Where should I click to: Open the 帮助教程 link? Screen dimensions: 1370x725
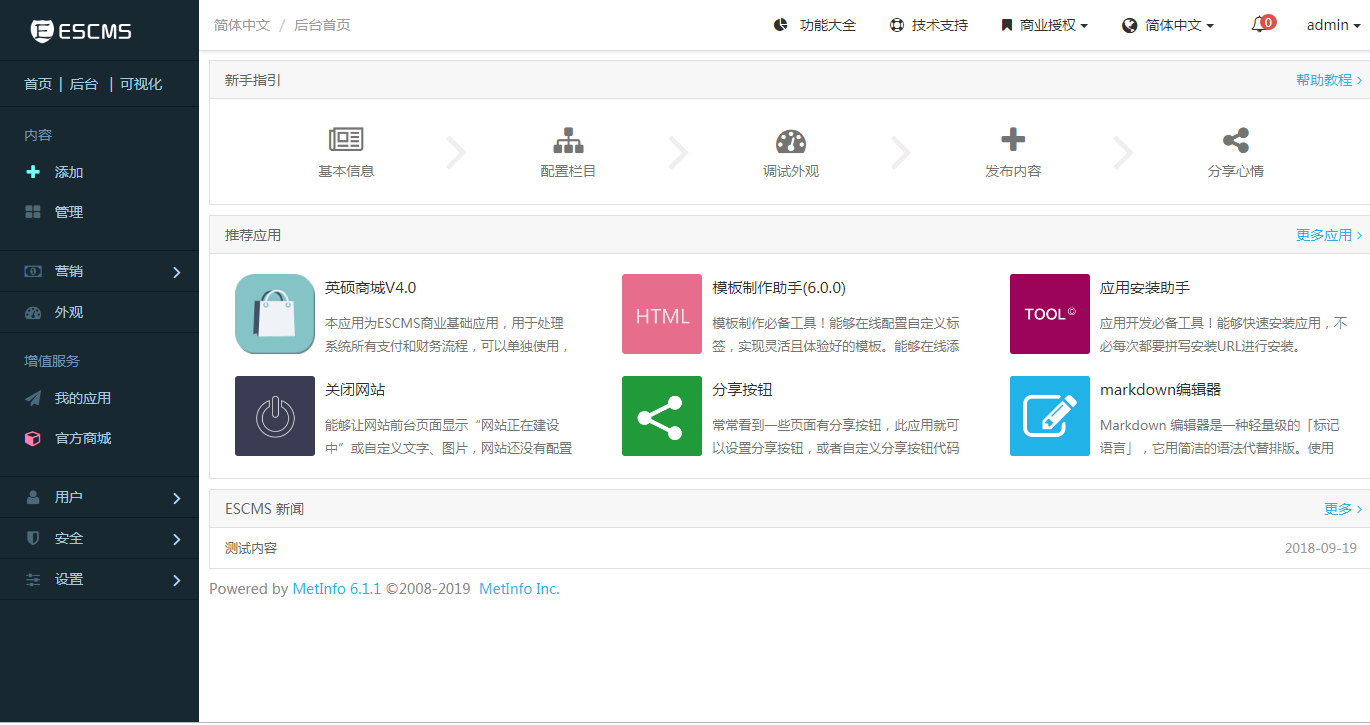coord(1329,80)
